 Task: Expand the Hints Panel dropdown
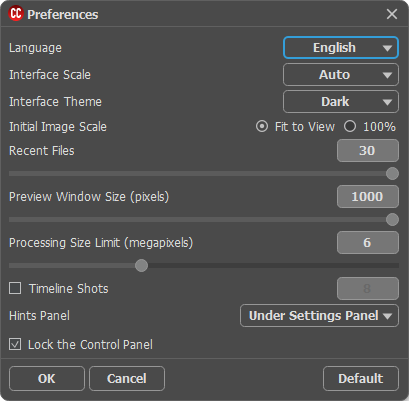point(319,316)
